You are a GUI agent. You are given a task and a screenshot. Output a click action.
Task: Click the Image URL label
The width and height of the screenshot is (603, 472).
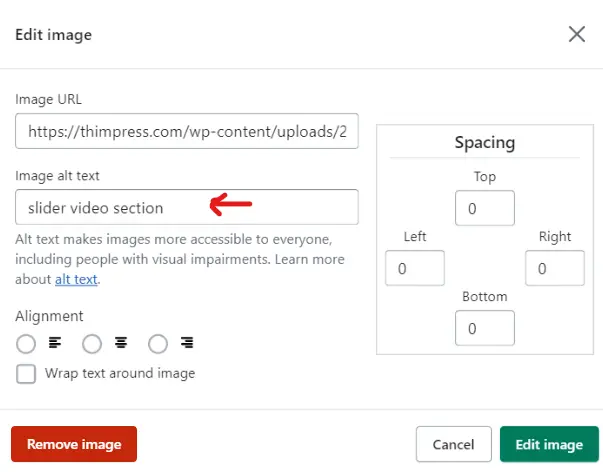click(48, 99)
